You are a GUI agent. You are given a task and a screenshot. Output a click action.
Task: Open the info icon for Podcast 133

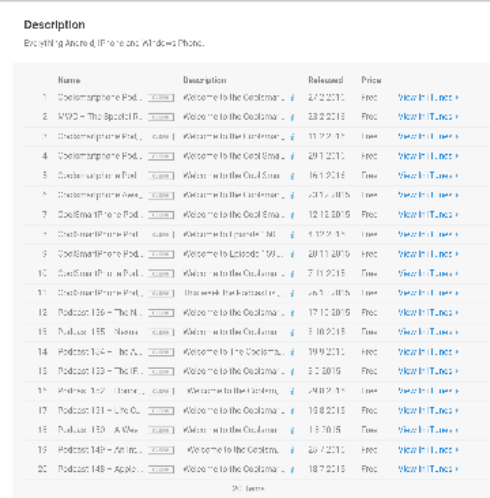(x=292, y=371)
